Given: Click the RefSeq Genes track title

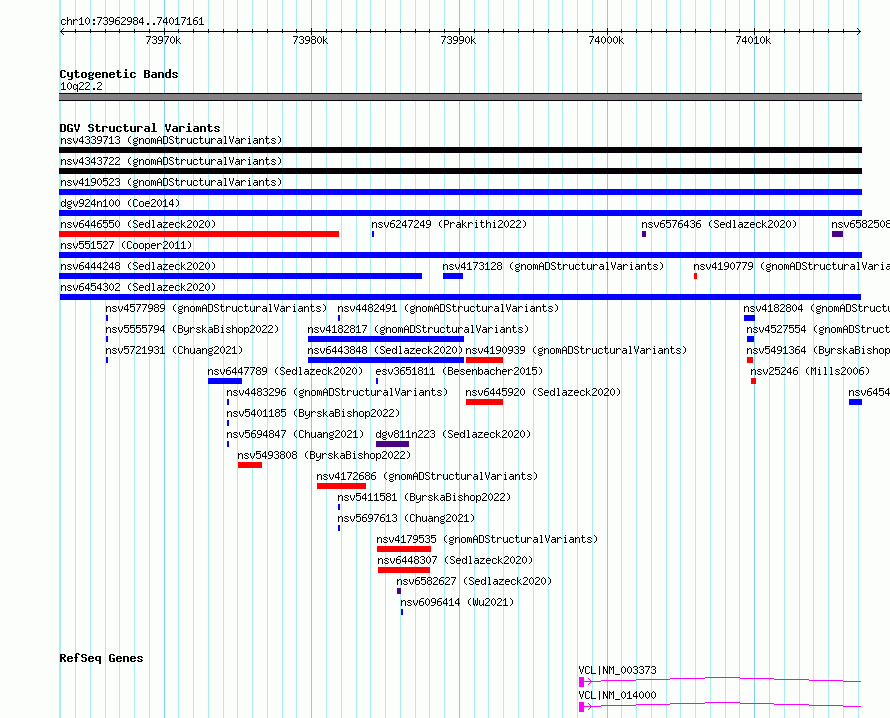Looking at the screenshot, I should coord(101,658).
